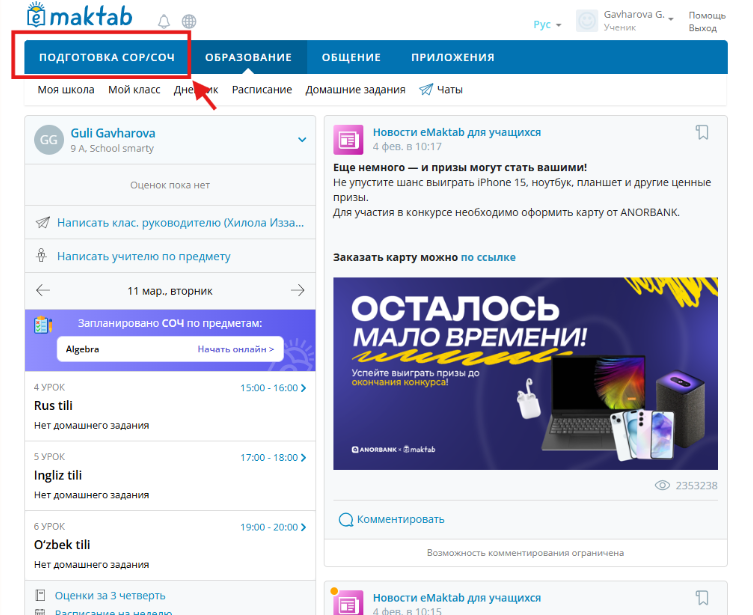This screenshot has height=615, width=753.
Task: Click the user avatar in top header
Action: tap(588, 21)
